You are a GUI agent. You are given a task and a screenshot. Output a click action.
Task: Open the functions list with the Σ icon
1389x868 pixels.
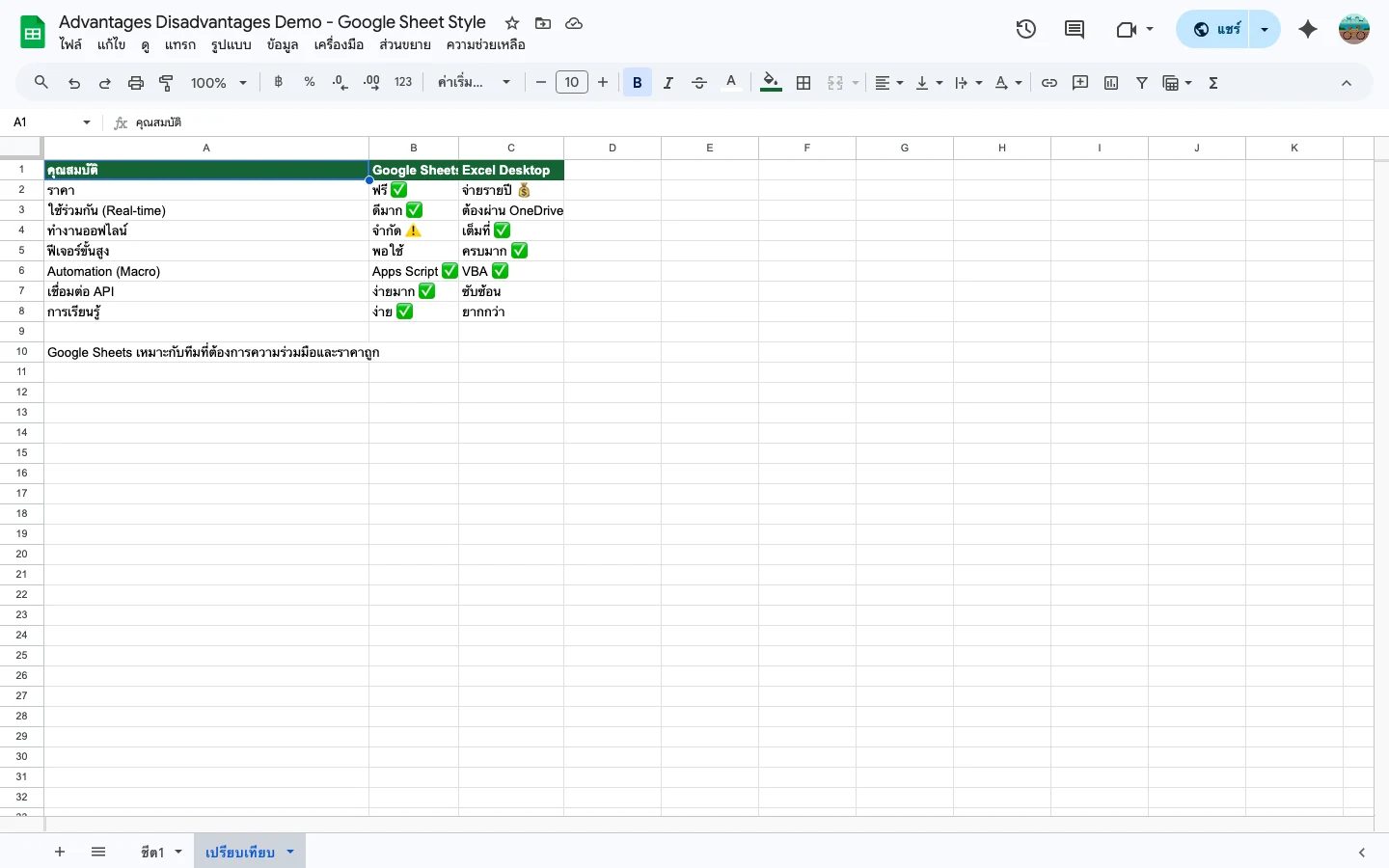pyautogui.click(x=1212, y=82)
